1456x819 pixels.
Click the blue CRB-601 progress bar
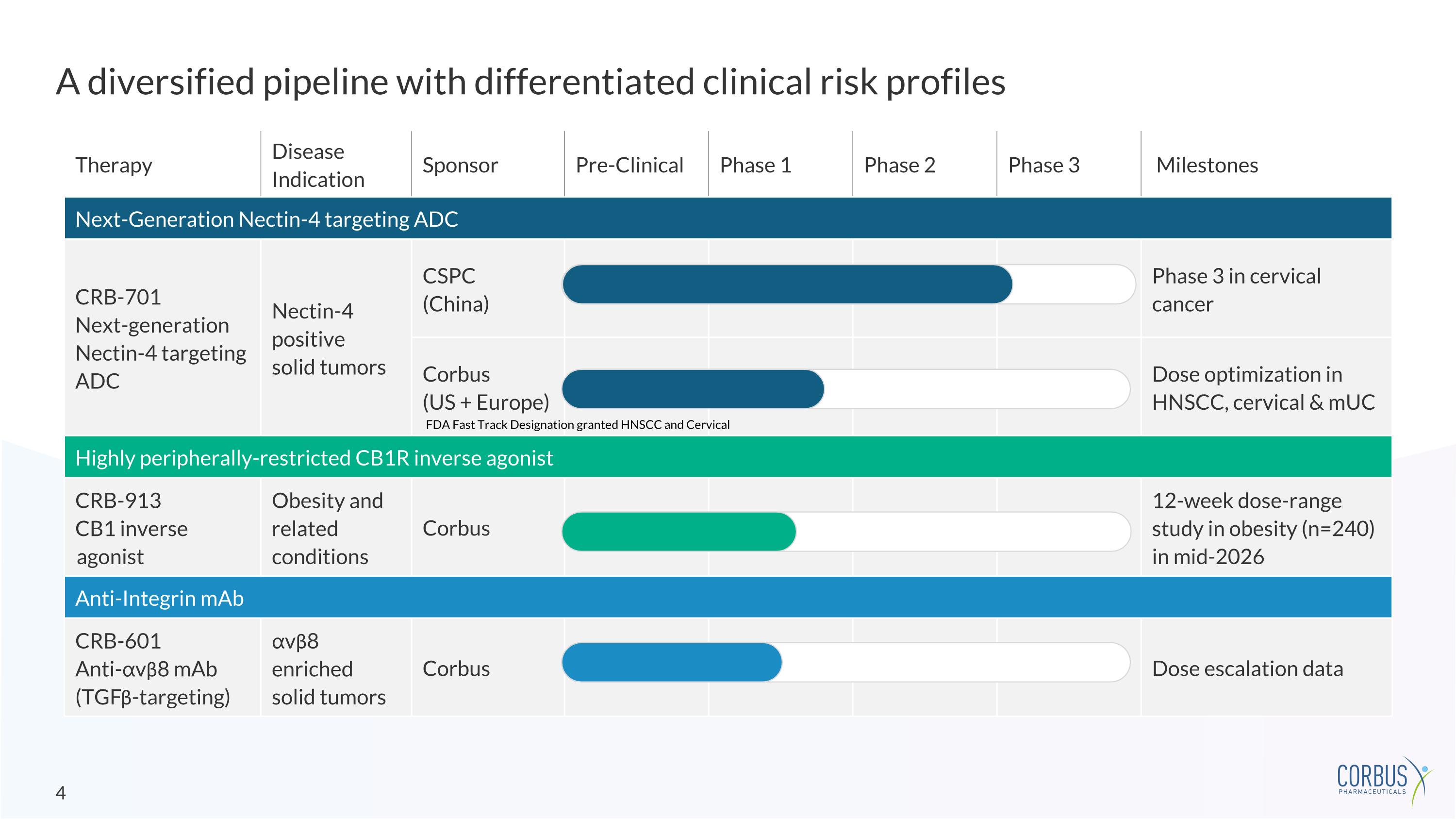pos(672,662)
